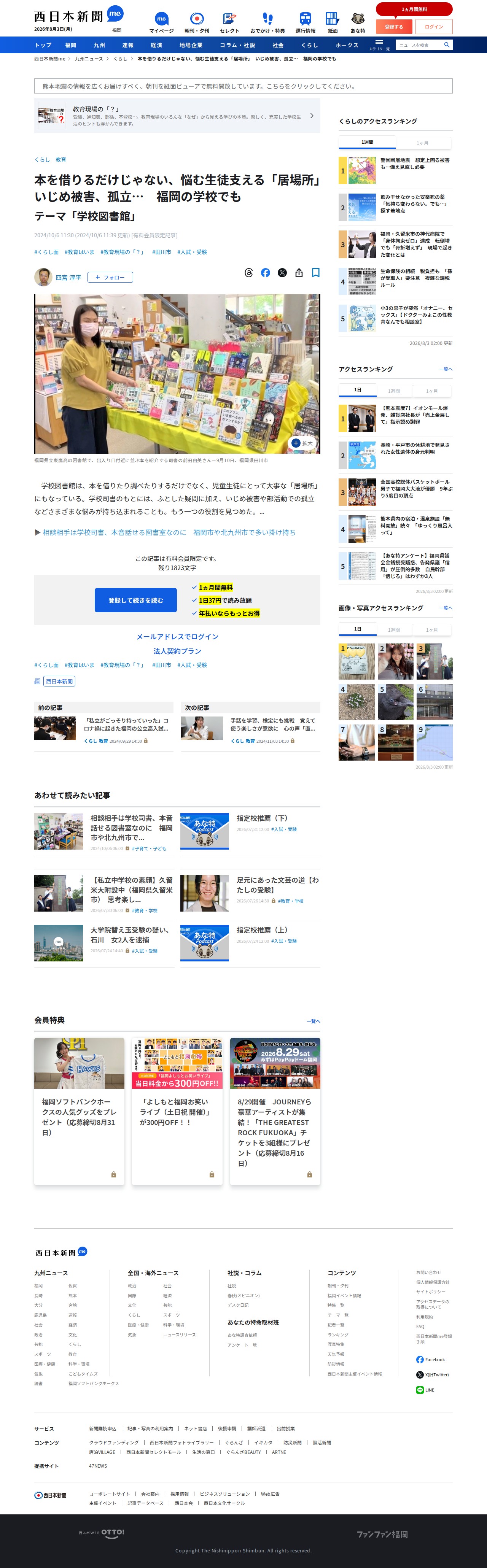Open the 法人契約プラン link
The image size is (487, 1568).
[x=177, y=651]
